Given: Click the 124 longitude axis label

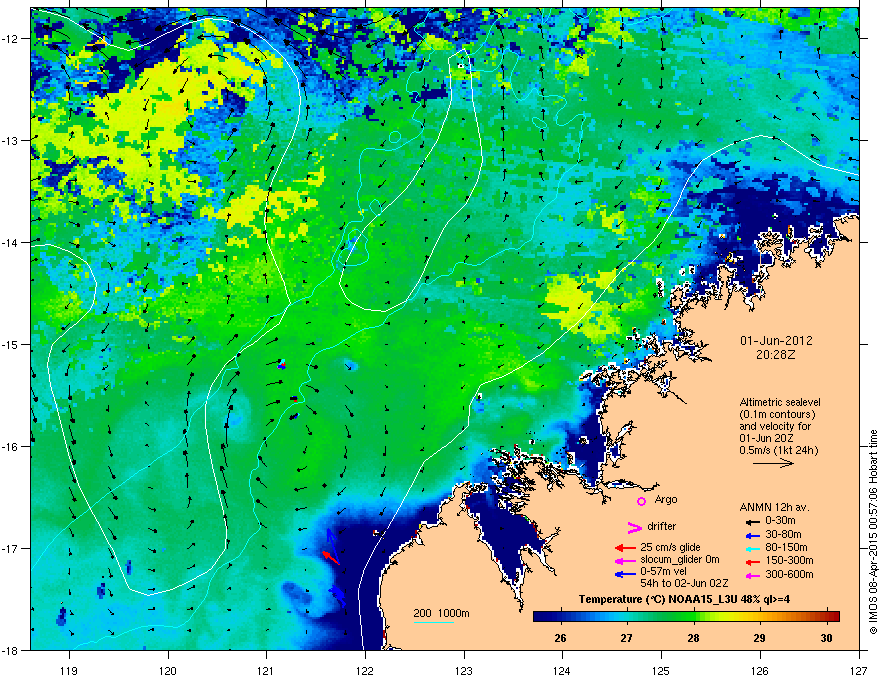Looking at the screenshot, I should coord(562,670).
